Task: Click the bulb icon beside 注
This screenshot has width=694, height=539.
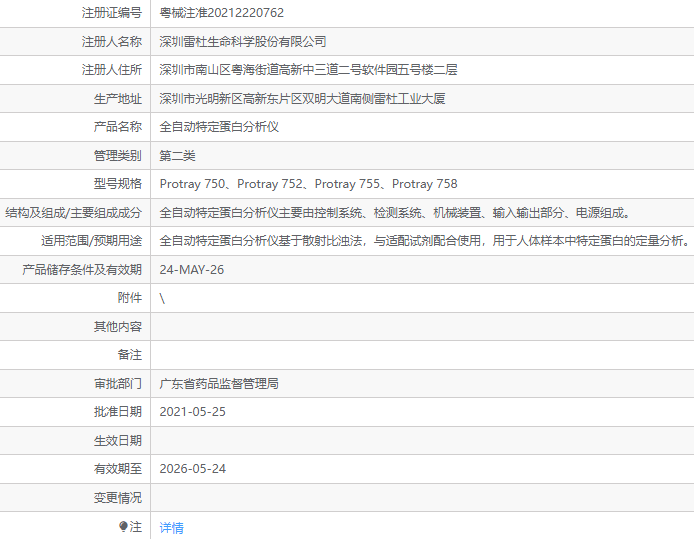Action: coord(123,526)
